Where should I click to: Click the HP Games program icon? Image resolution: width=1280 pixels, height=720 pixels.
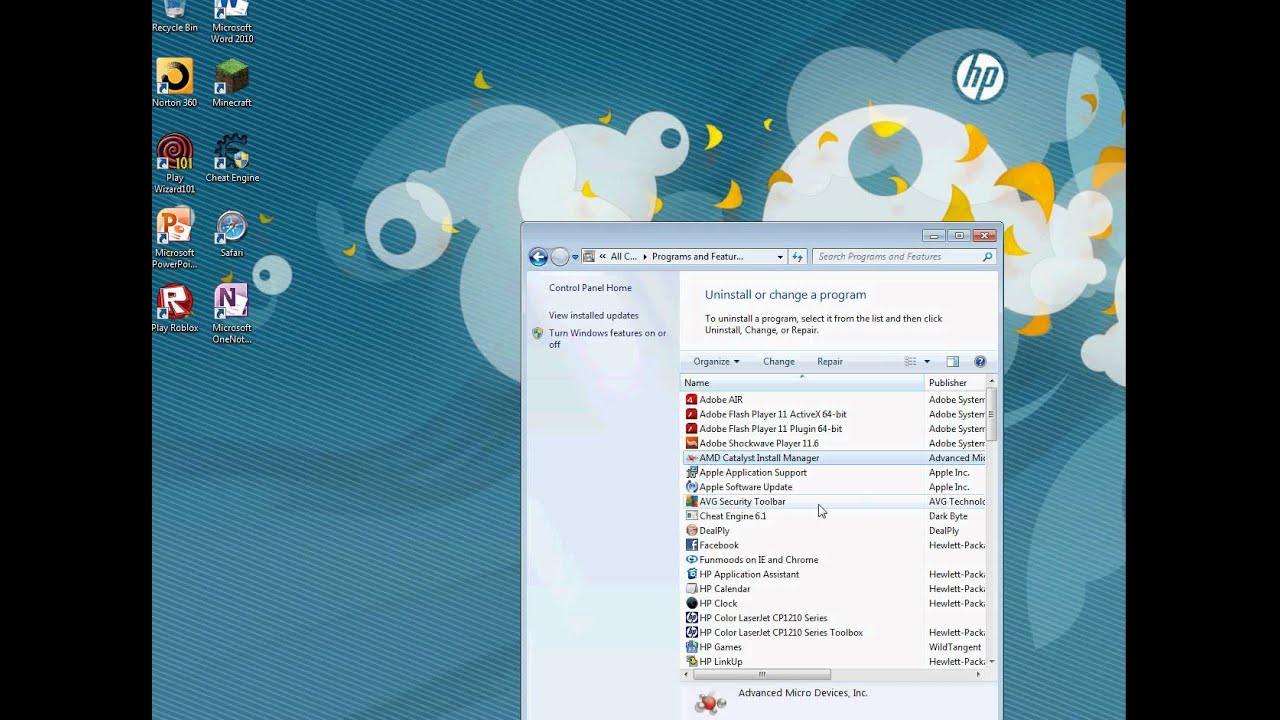pyautogui.click(x=691, y=647)
